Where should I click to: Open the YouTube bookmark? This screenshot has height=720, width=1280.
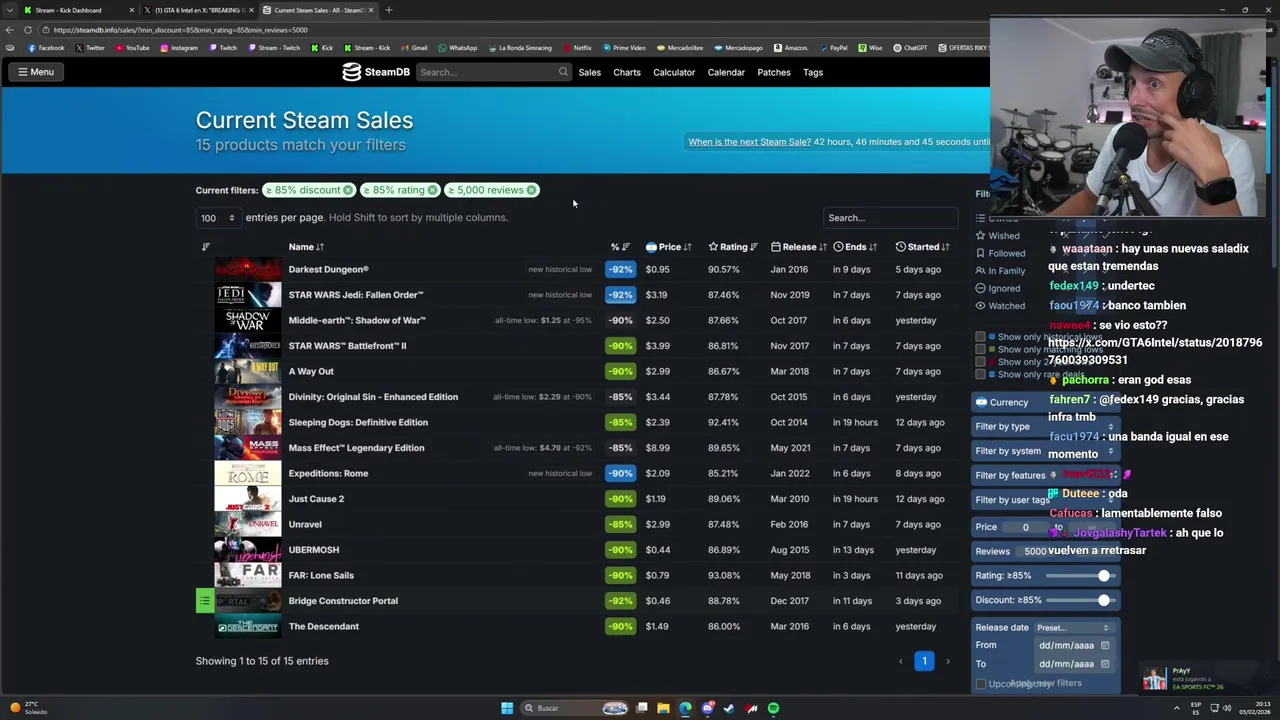(133, 48)
